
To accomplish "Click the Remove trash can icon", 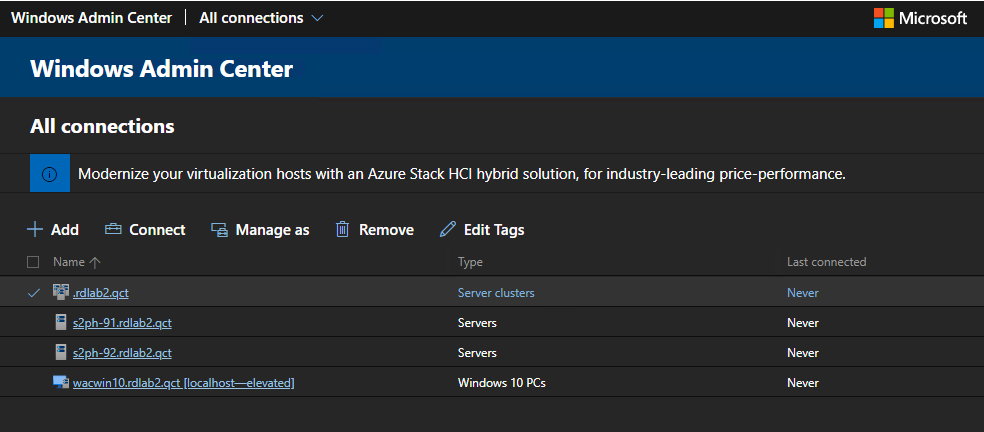I will point(342,230).
